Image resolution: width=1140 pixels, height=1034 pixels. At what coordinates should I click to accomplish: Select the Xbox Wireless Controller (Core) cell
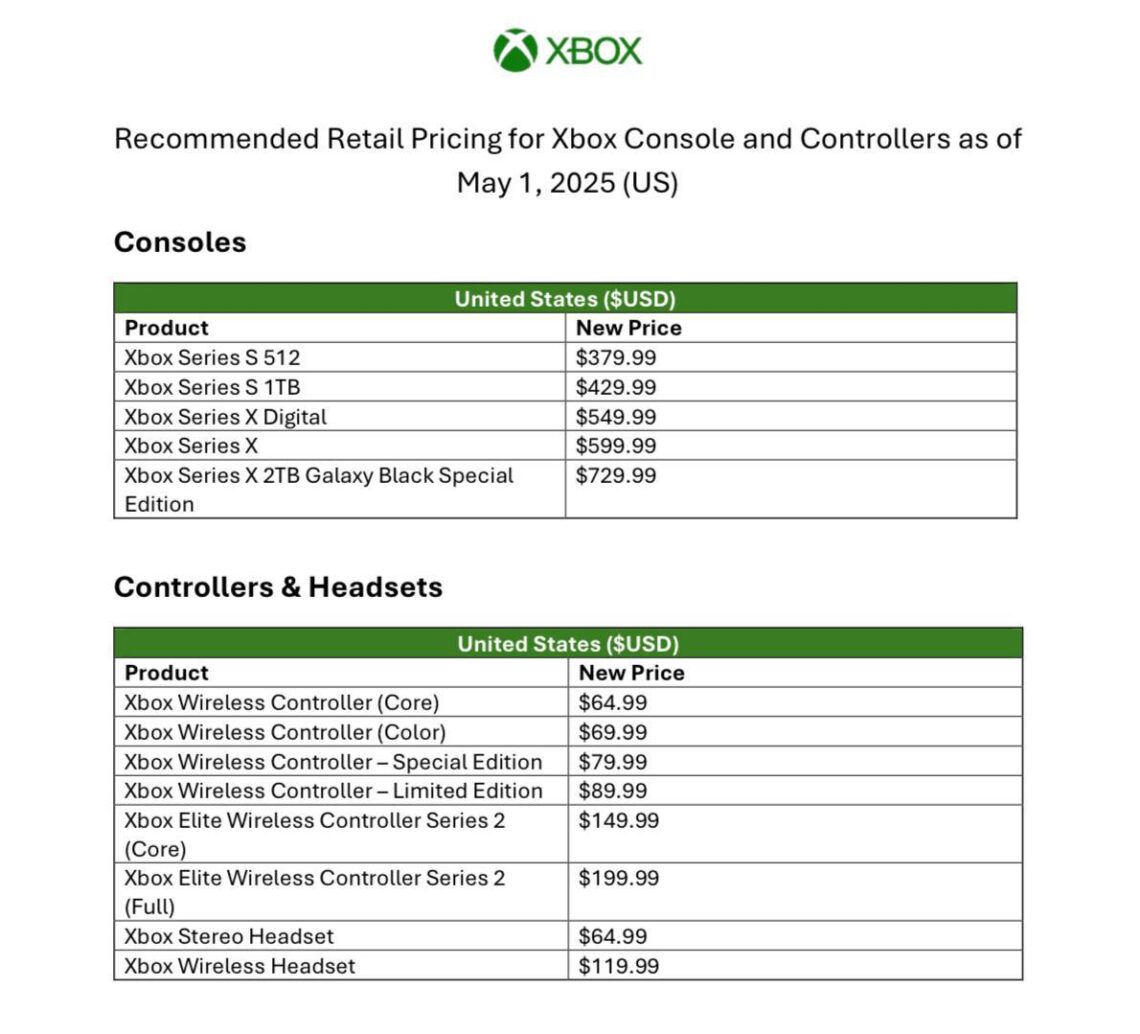click(282, 702)
